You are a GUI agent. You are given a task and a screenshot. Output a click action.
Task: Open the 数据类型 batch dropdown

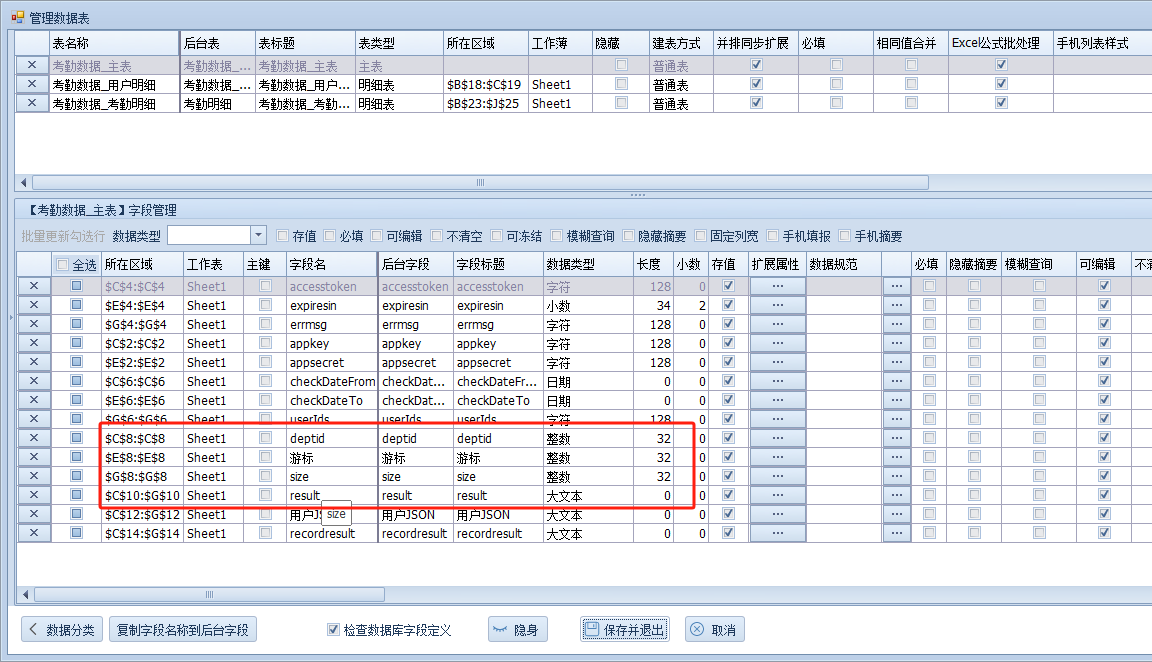click(258, 235)
